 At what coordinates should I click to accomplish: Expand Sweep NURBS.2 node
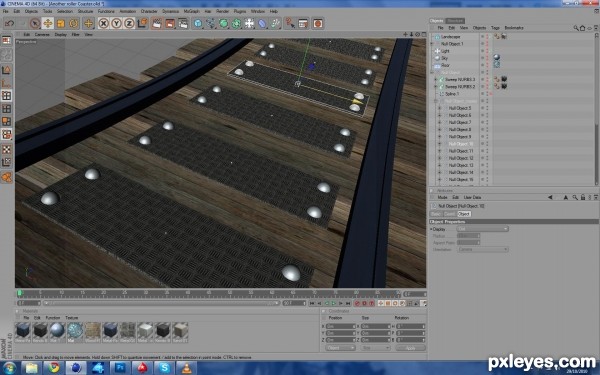435,87
